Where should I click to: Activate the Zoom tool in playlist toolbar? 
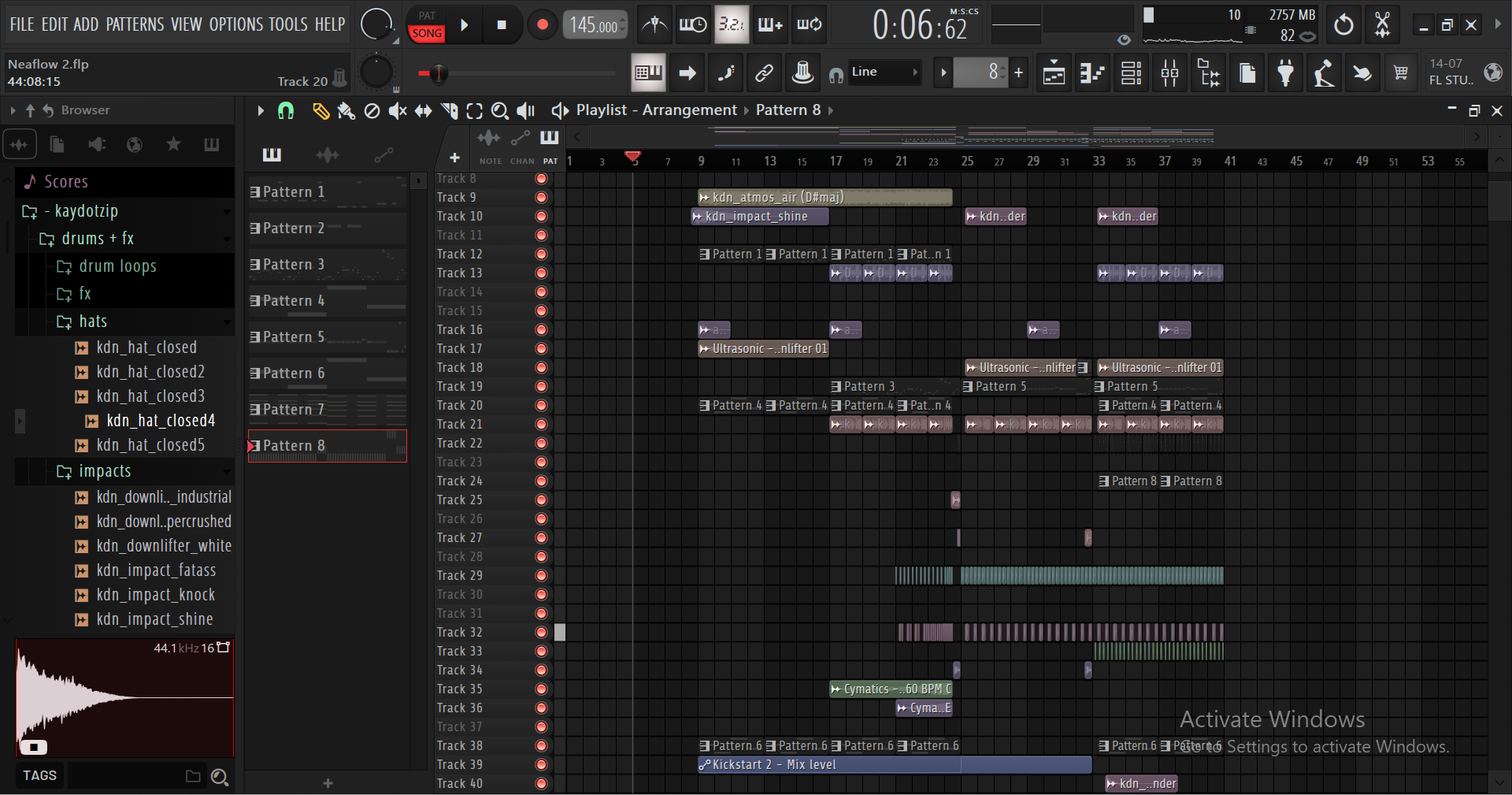click(x=499, y=111)
